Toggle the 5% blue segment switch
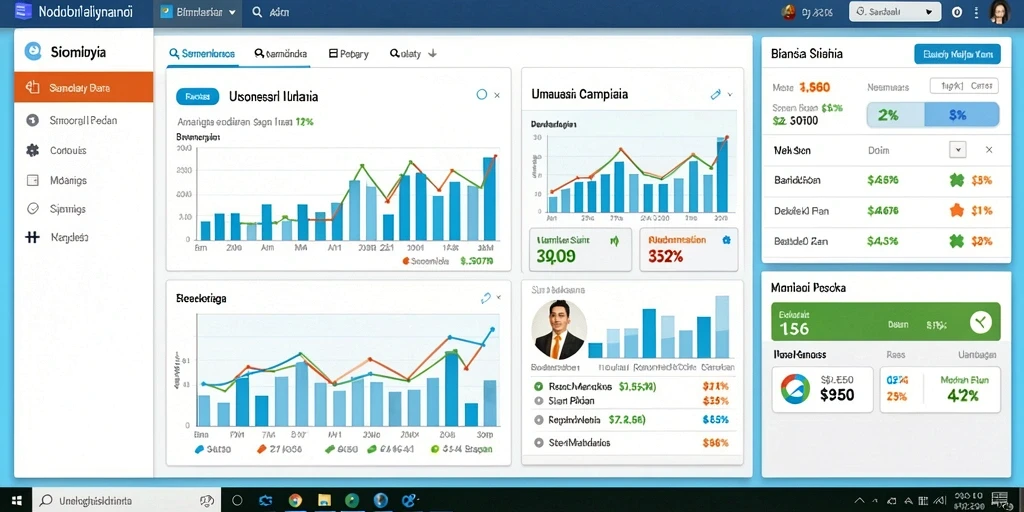This screenshot has height=512, width=1024. click(962, 115)
